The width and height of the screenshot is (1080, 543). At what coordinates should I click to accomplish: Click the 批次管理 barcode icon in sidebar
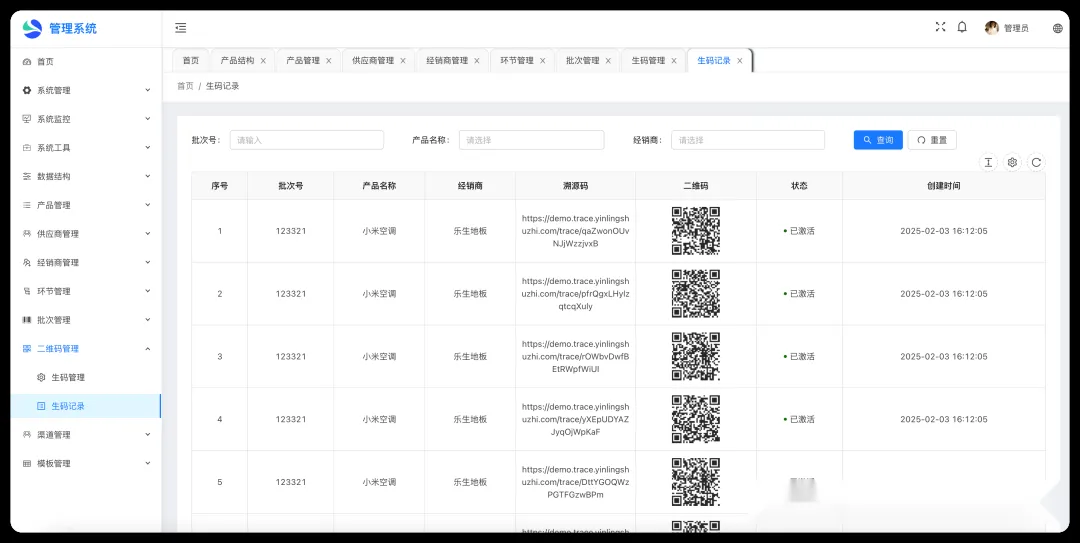pos(27,320)
